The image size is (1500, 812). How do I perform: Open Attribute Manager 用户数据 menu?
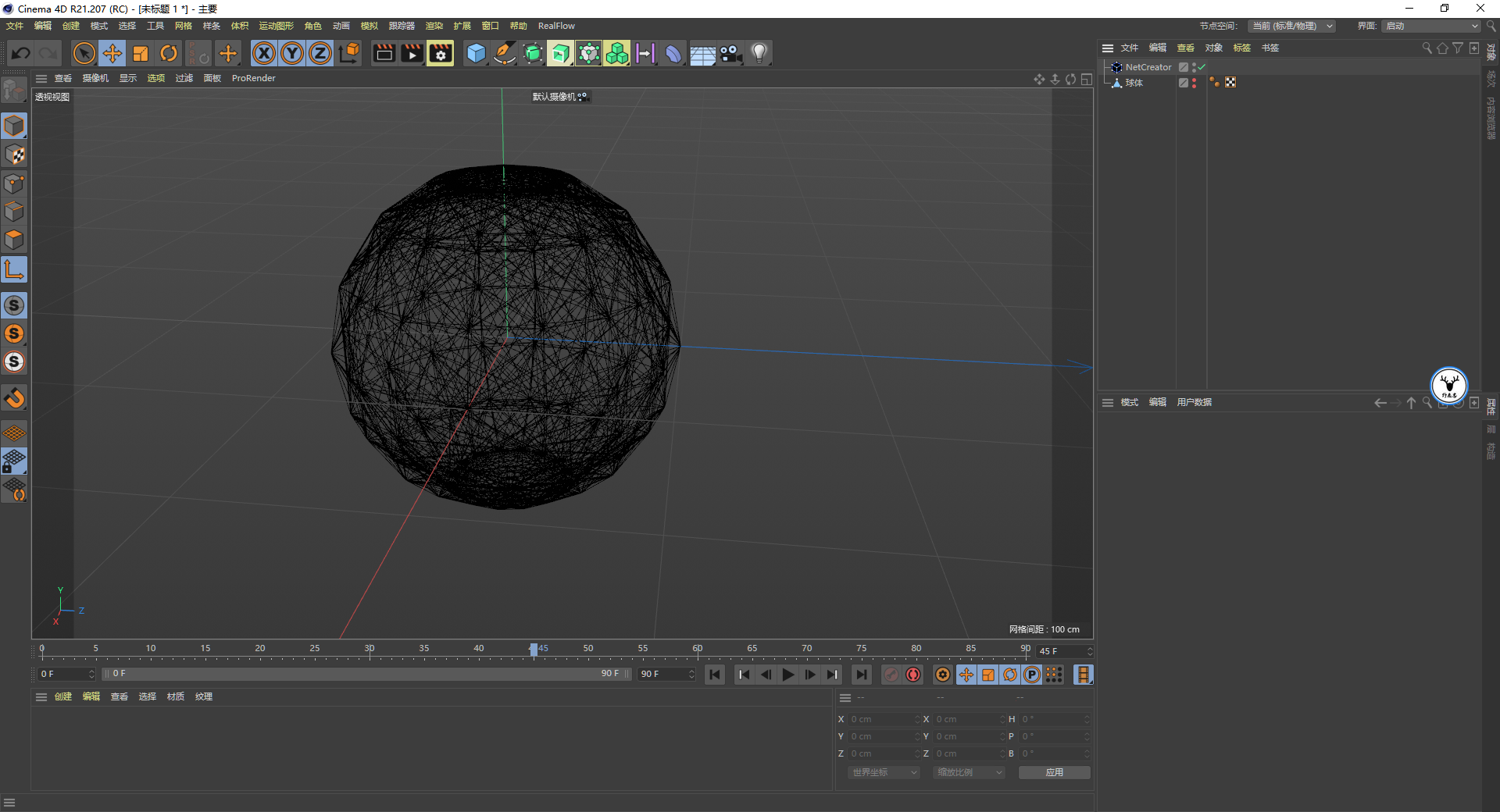tap(1194, 402)
